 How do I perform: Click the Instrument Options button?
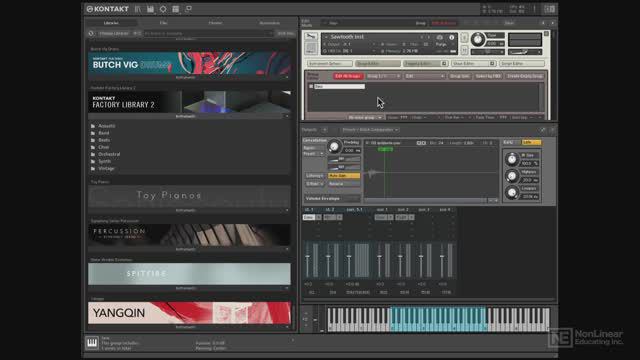[x=330, y=64]
